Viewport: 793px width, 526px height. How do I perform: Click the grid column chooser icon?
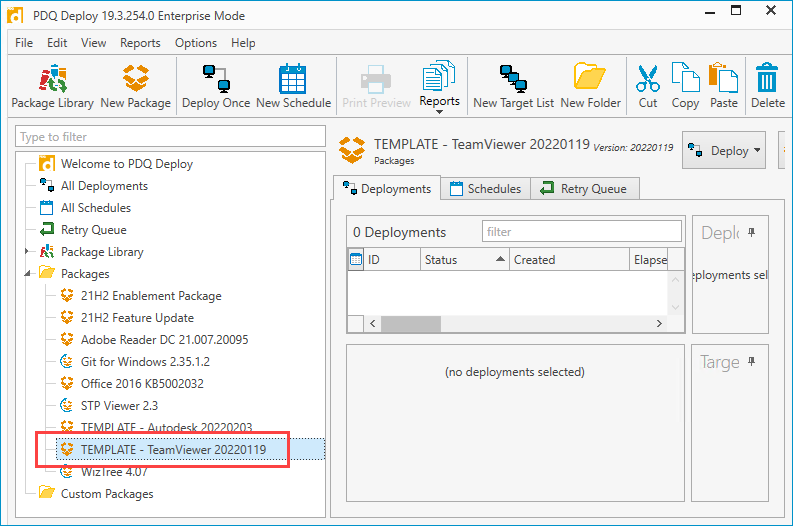click(x=356, y=259)
